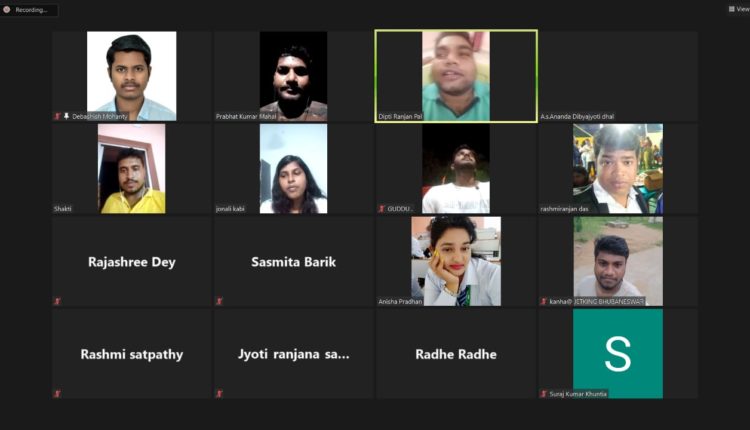Image resolution: width=750 pixels, height=430 pixels.
Task: Click Suraj Kumar Khuntia's muted mic icon
Action: coord(544,394)
